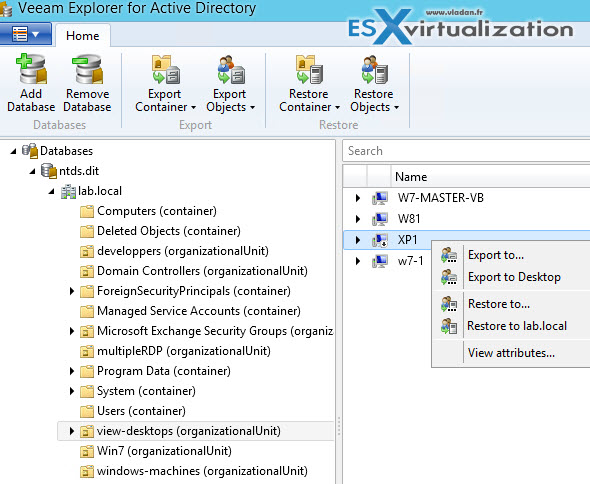Click the Export Objects icon
Image resolution: width=590 pixels, height=484 pixels.
231,69
